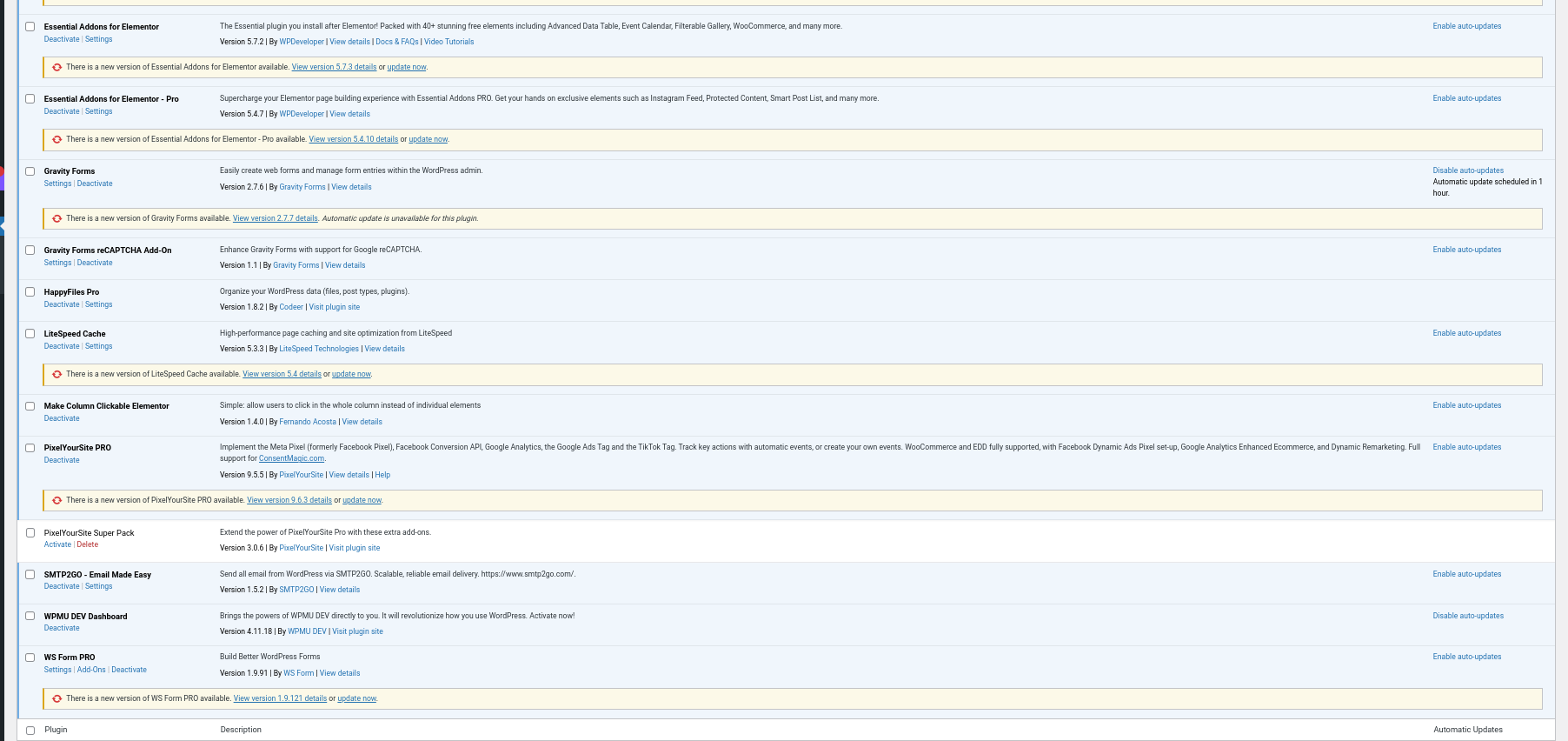1568x741 pixels.
Task: Tick the PixelYourSite Super Pack checkbox
Action: pyautogui.click(x=30, y=533)
